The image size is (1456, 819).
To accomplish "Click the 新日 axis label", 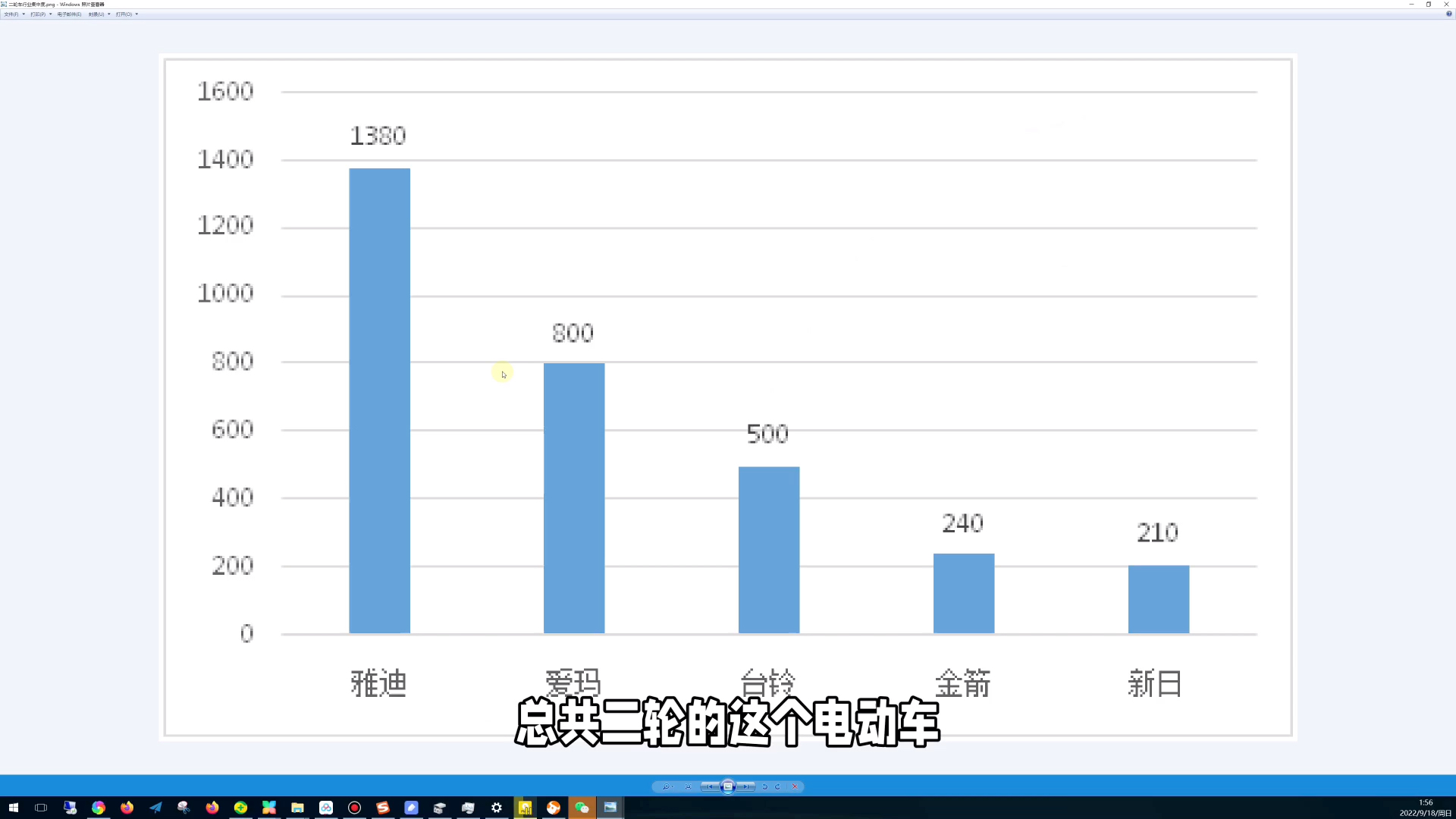I will click(x=1155, y=683).
